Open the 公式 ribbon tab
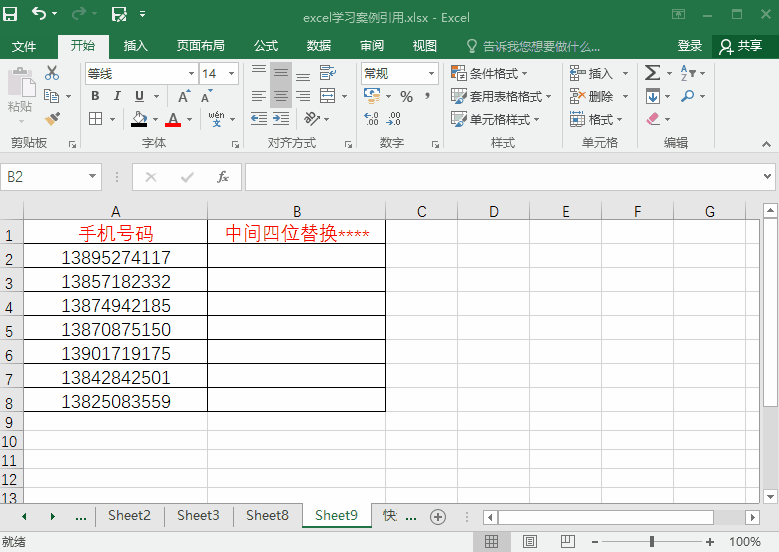 [266, 46]
